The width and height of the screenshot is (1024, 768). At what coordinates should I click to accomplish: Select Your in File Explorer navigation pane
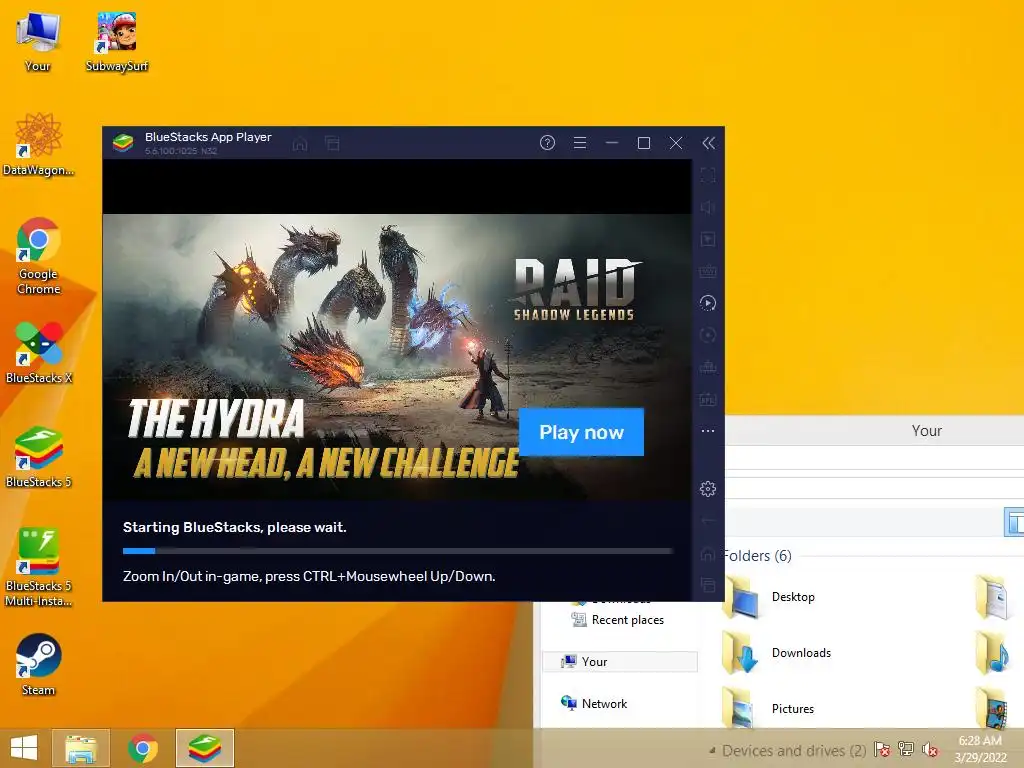(620, 662)
